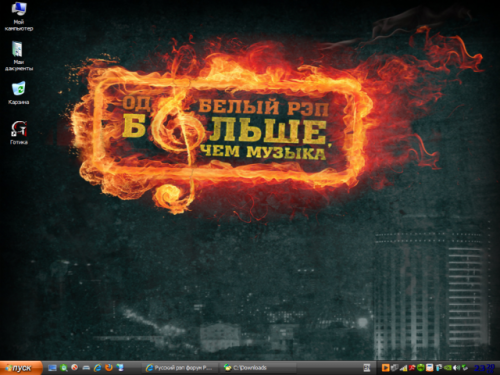Select the Корзина recycle bin icon

[19, 93]
